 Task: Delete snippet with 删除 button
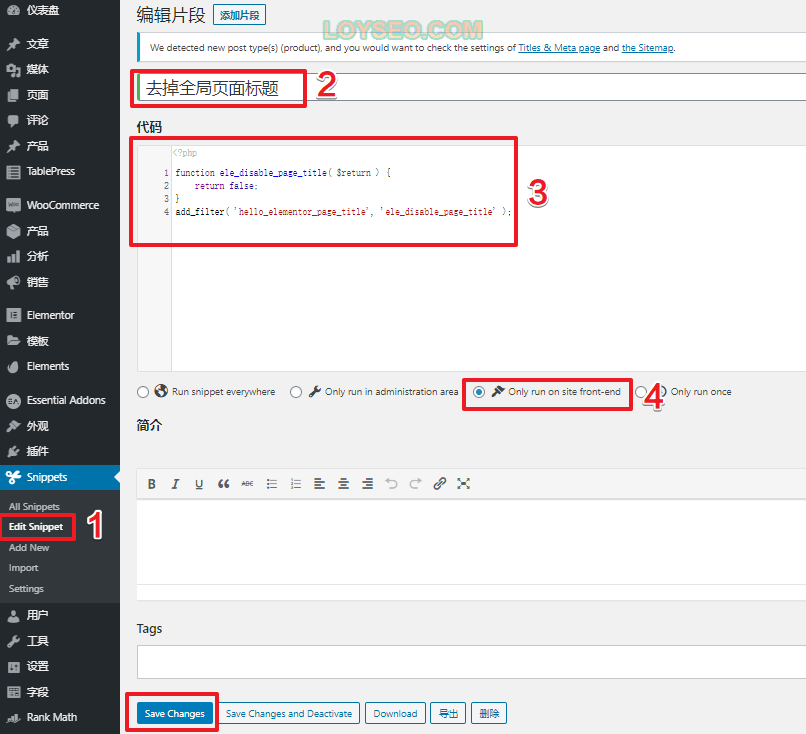coord(489,713)
